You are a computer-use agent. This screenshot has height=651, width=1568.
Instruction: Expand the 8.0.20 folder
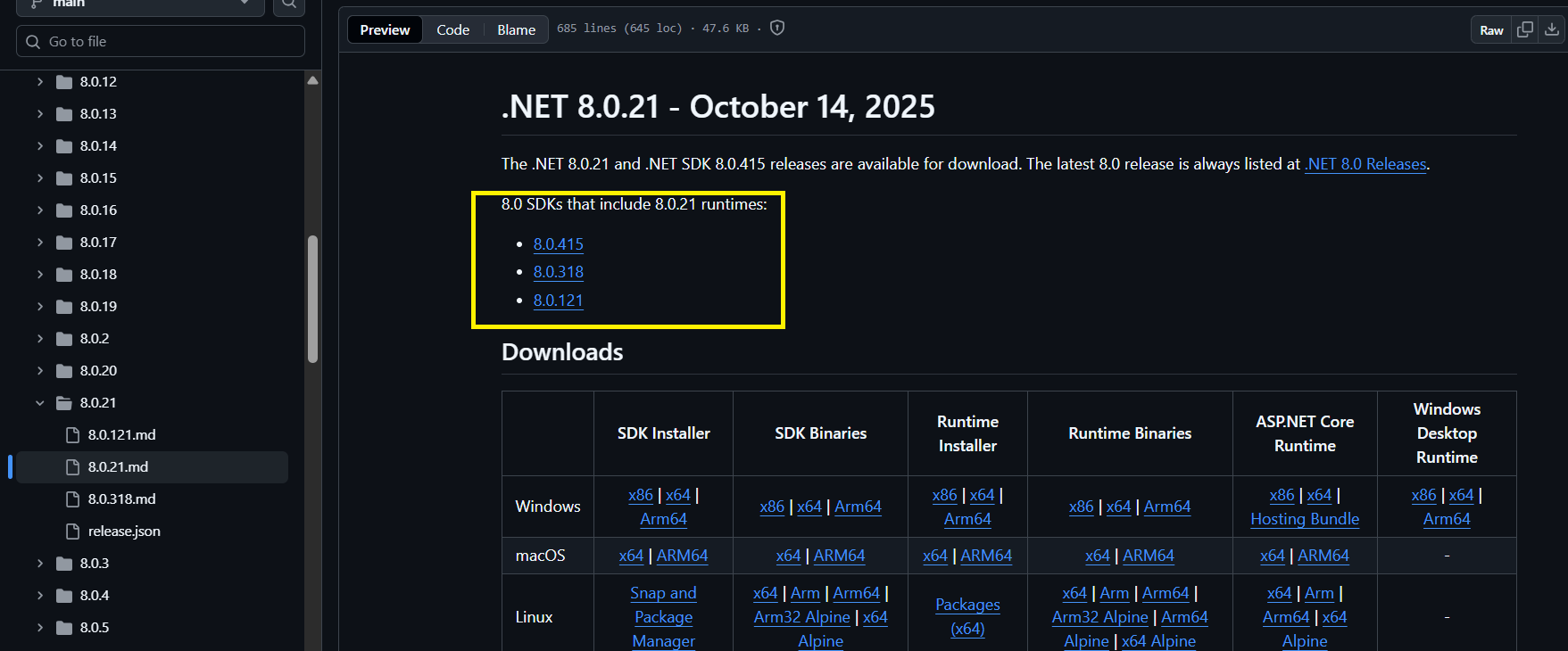40,371
